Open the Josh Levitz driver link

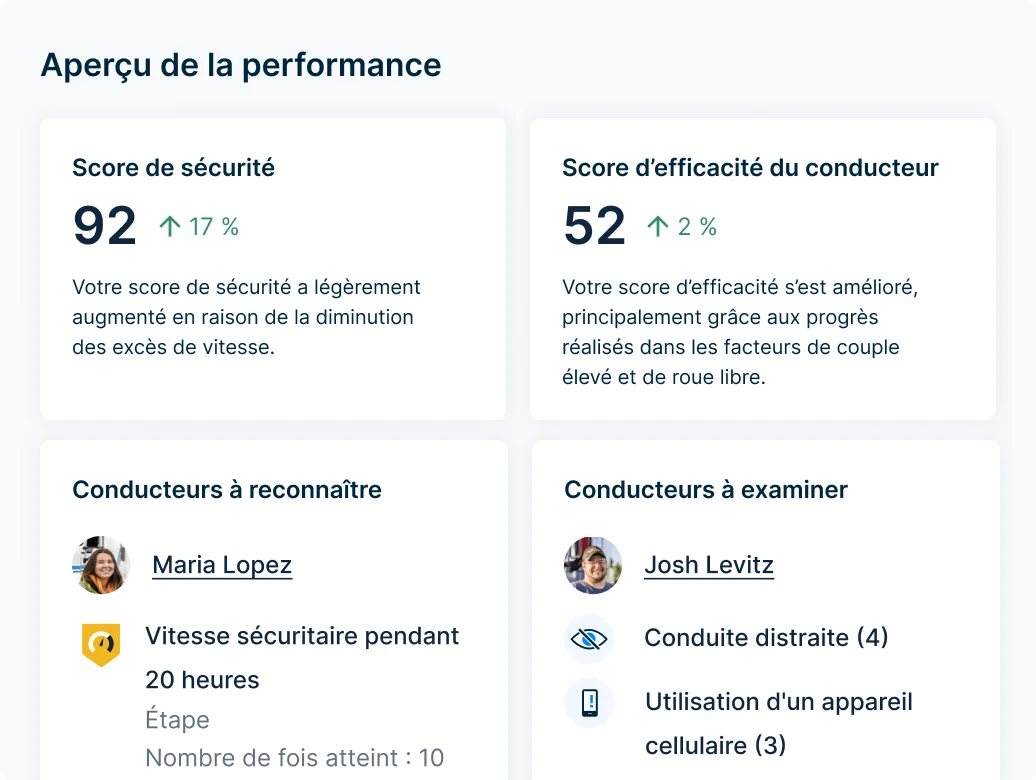[x=708, y=565]
